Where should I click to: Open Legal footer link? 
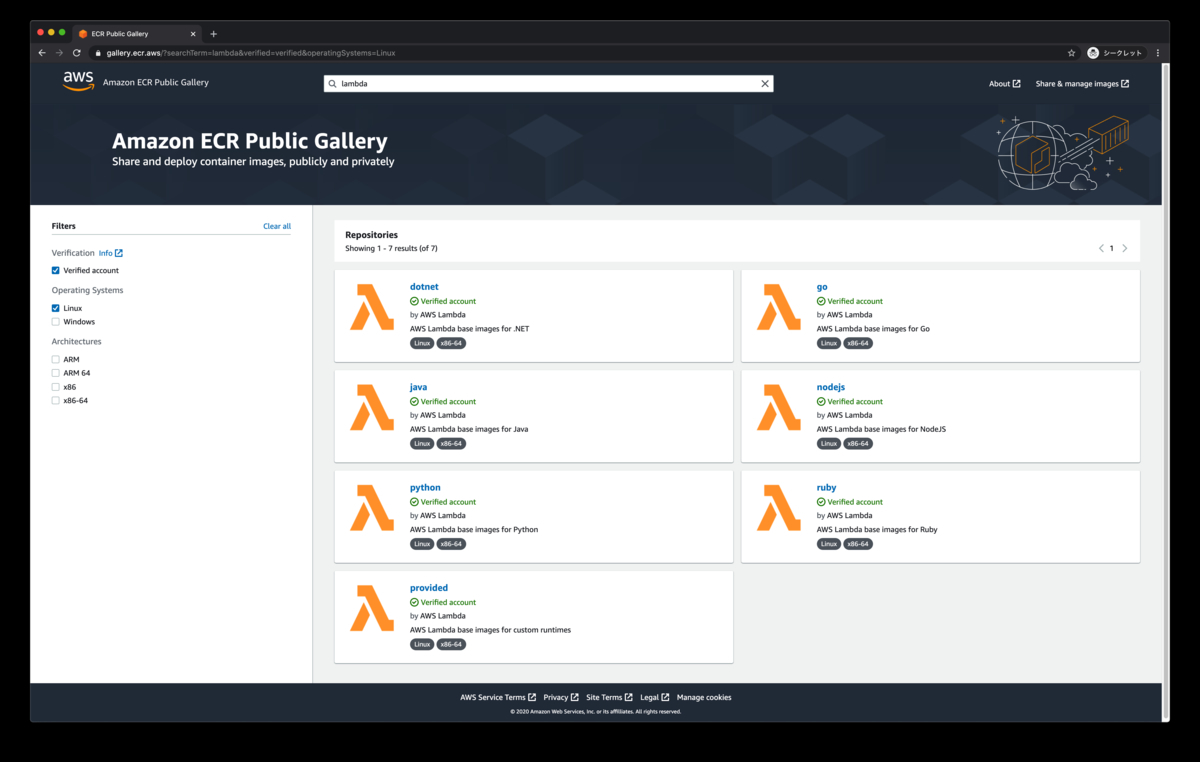(655, 697)
